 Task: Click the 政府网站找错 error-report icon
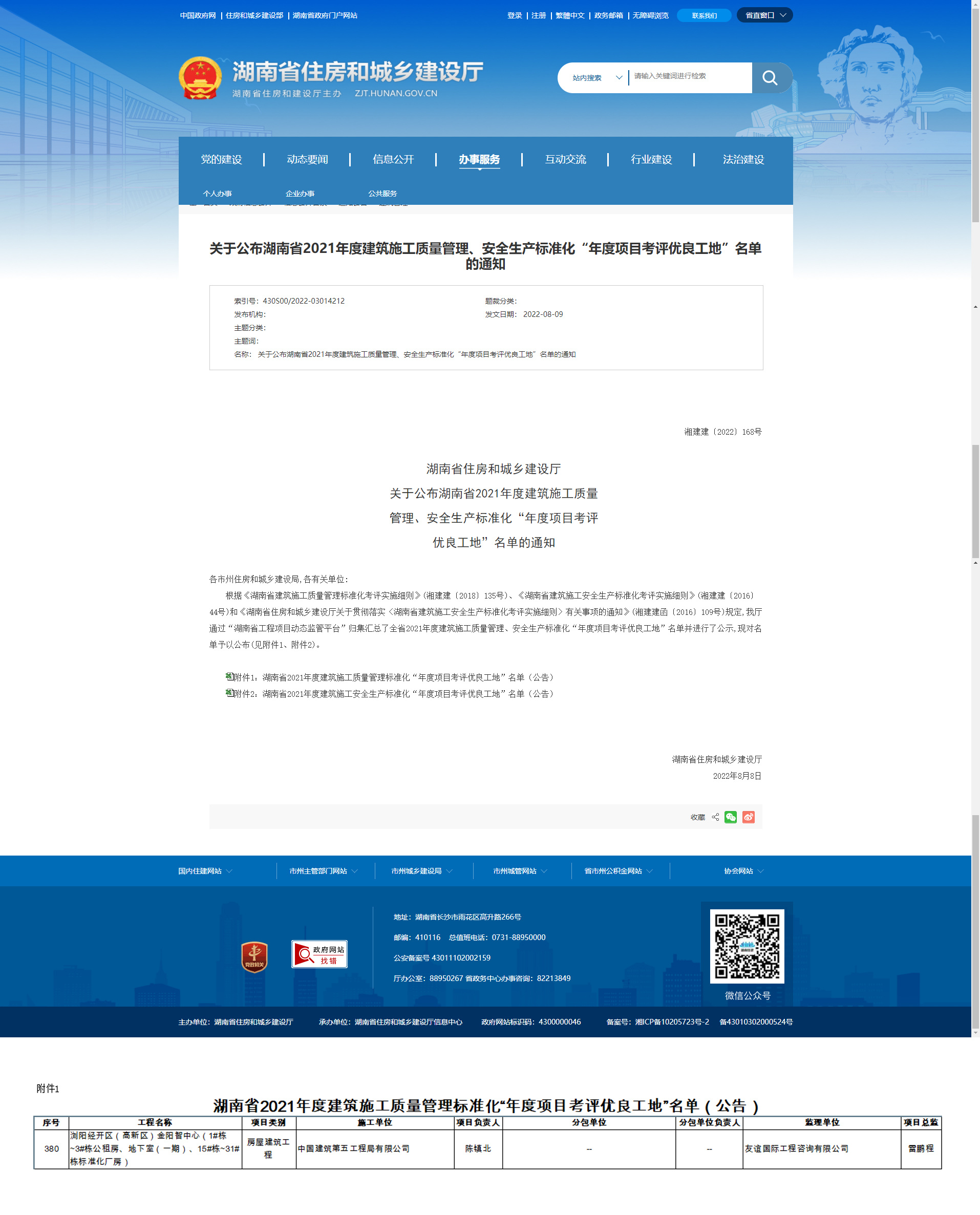coord(319,954)
